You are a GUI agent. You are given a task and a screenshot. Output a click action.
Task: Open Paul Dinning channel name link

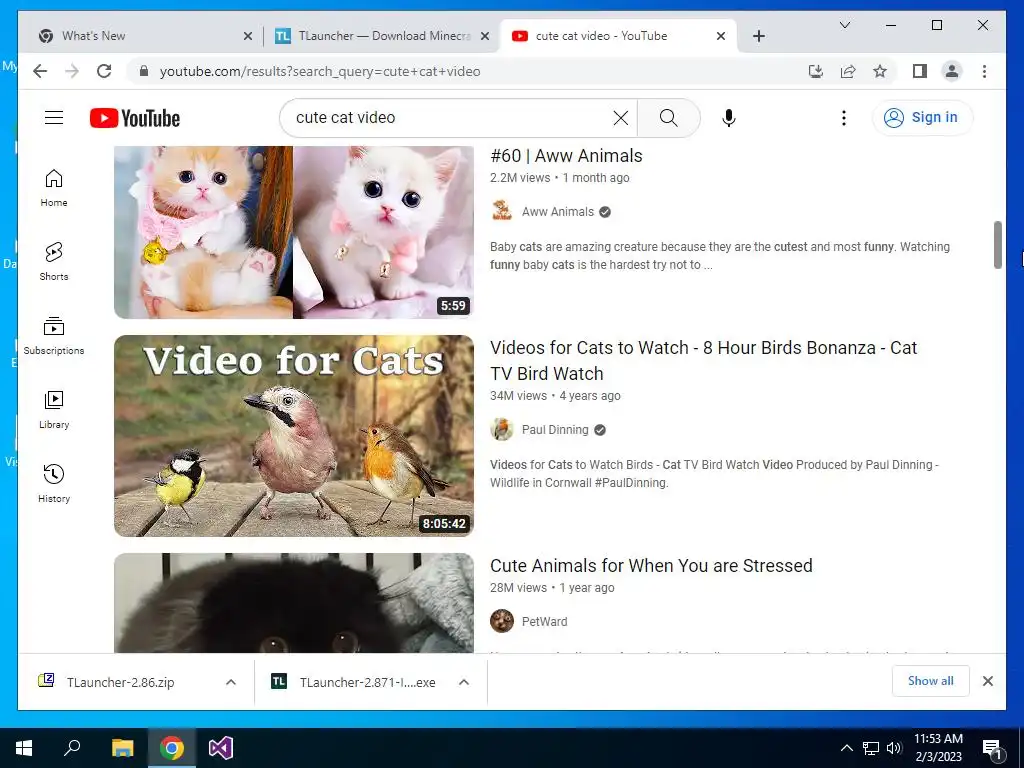tap(555, 430)
